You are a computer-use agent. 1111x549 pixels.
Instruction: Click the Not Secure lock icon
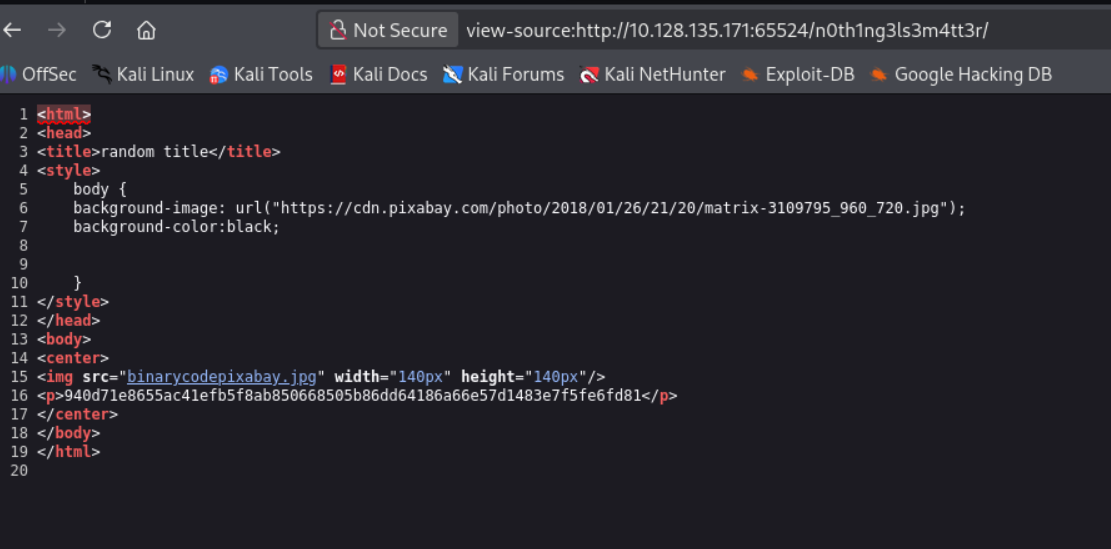pyautogui.click(x=338, y=30)
